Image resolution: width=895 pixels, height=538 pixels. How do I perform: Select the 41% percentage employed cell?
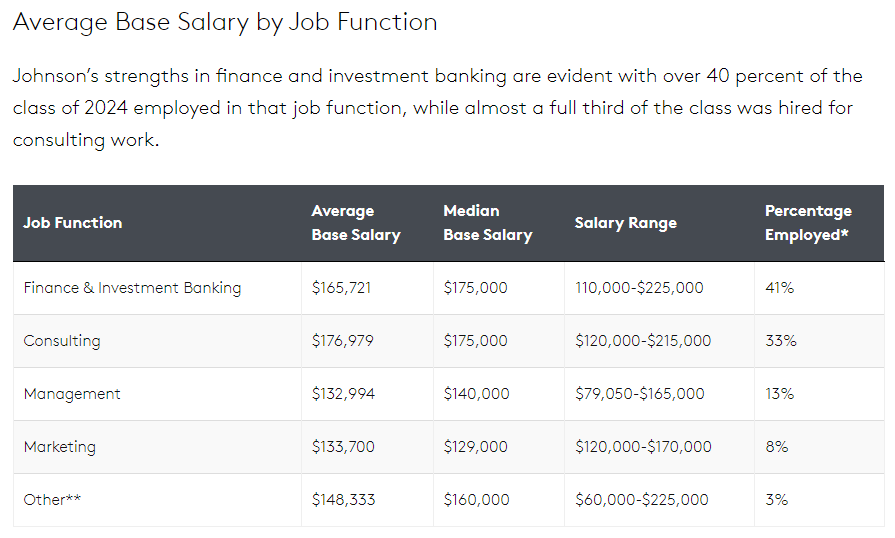pos(779,288)
